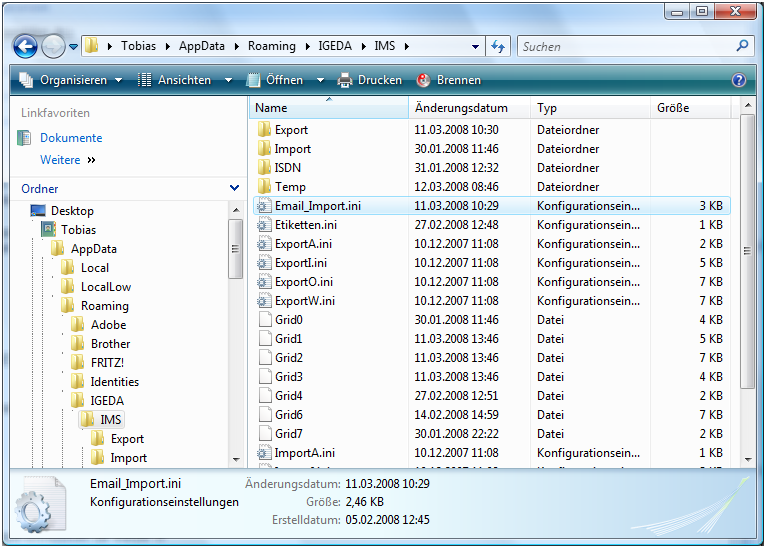Click the Grid6 file icon

tap(265, 415)
